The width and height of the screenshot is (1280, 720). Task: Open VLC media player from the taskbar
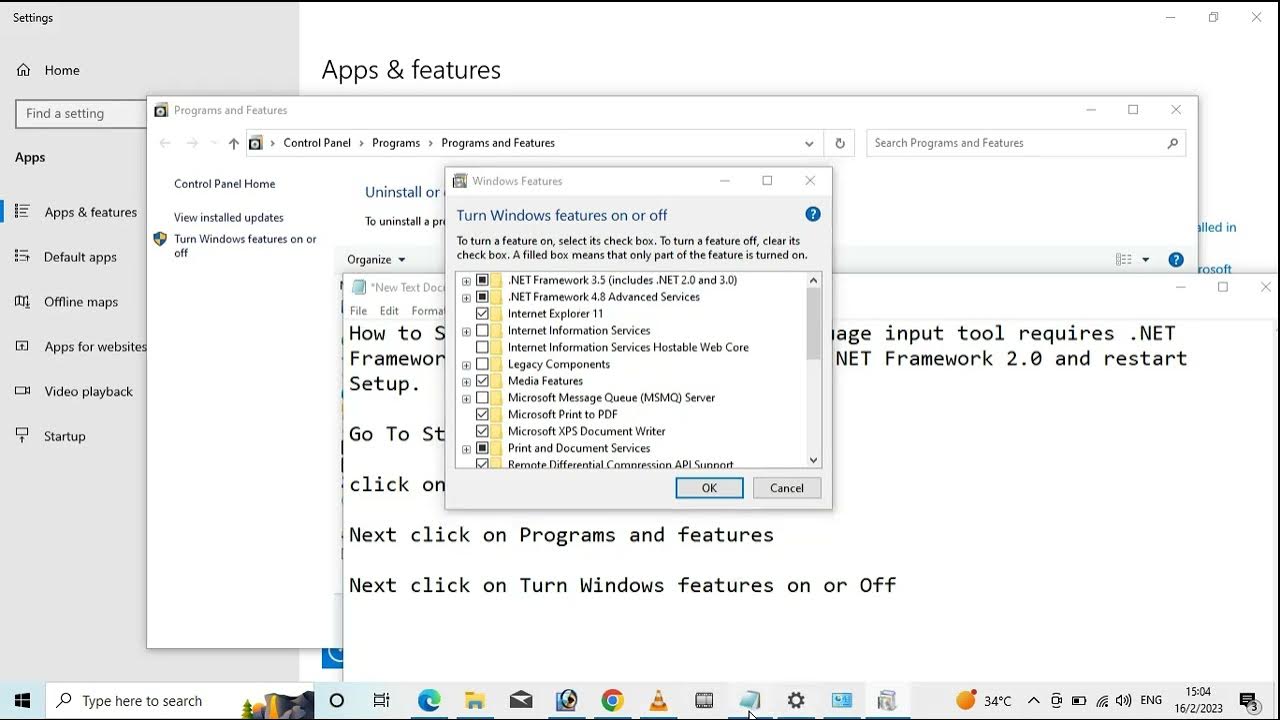point(658,700)
